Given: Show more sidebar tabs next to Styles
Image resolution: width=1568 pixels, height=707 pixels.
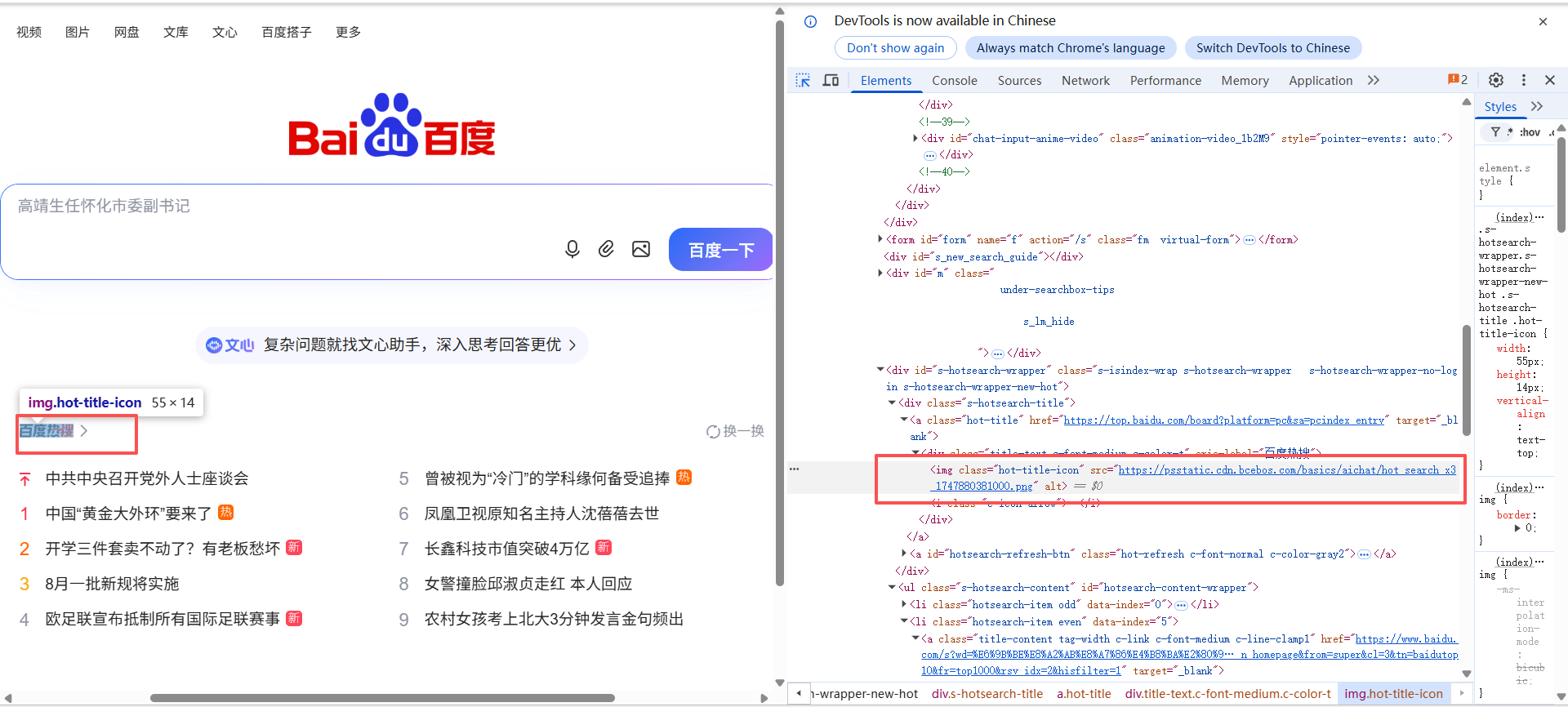Looking at the screenshot, I should pos(1537,106).
